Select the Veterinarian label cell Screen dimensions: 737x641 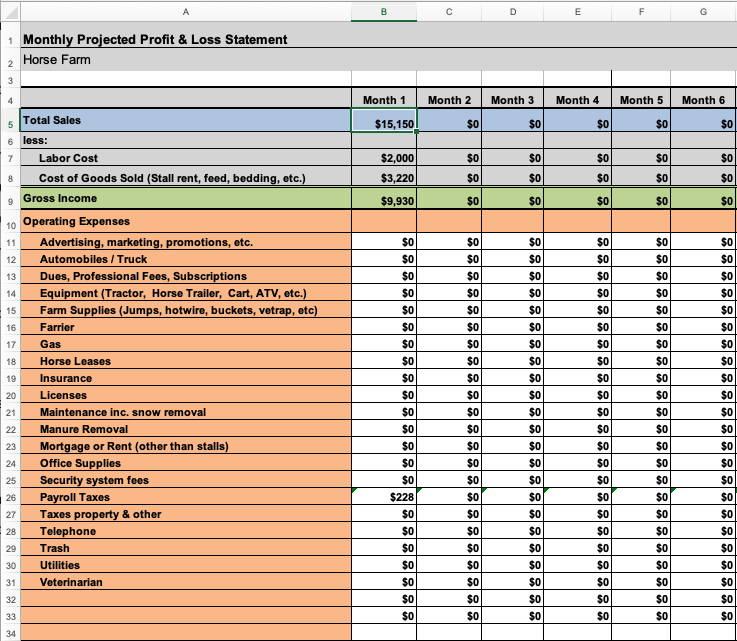click(x=185, y=582)
